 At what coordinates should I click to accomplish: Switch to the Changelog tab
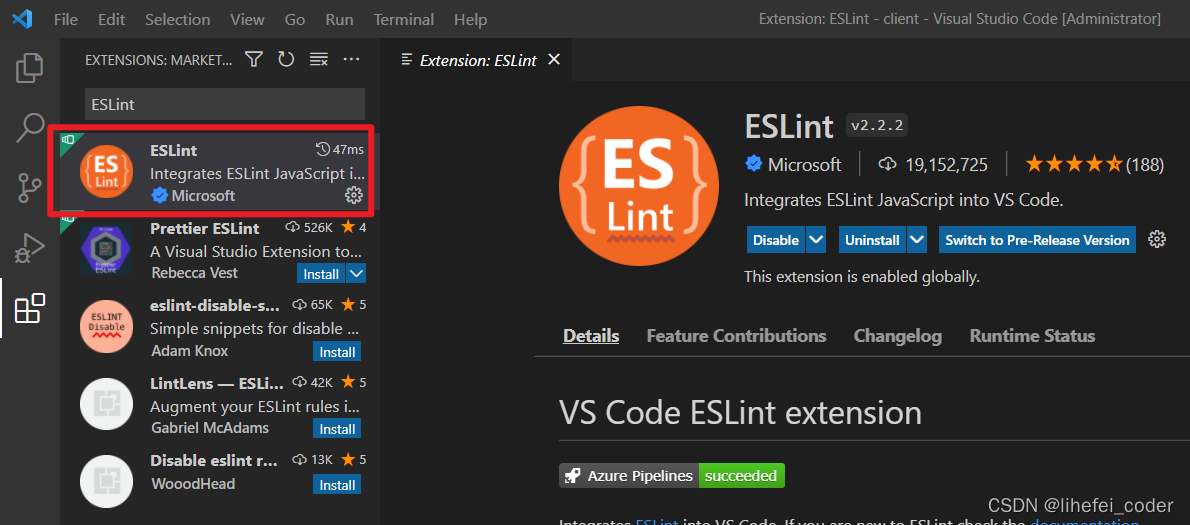(x=898, y=335)
